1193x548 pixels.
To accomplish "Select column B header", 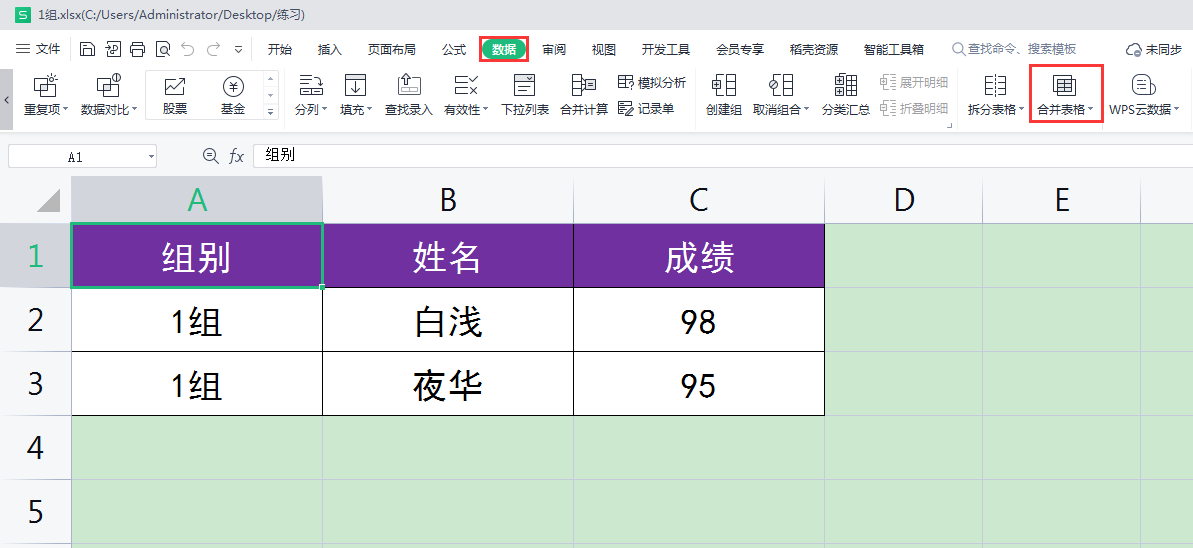I will pos(448,200).
